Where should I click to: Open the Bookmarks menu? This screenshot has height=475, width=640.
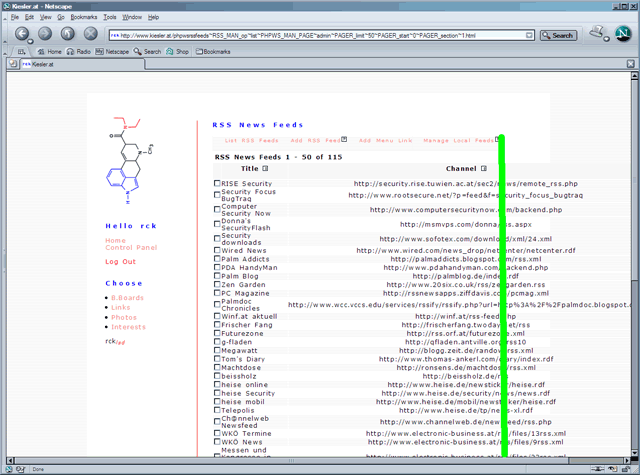coord(83,17)
